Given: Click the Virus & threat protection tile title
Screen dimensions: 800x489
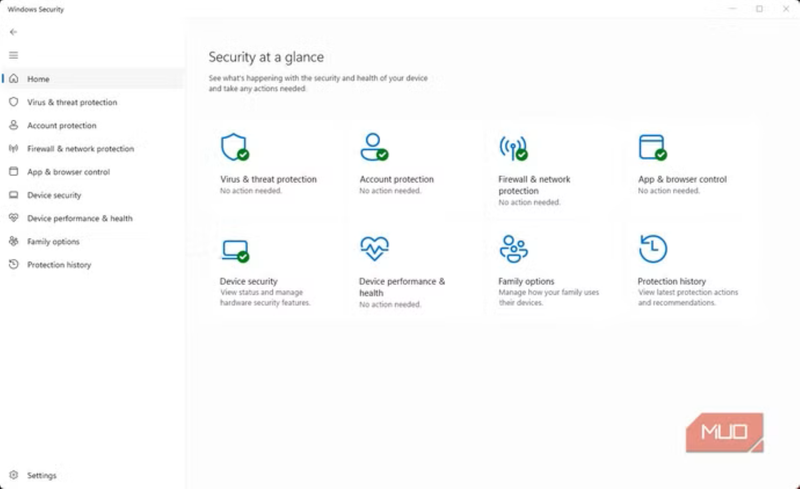Looking at the screenshot, I should [x=268, y=179].
